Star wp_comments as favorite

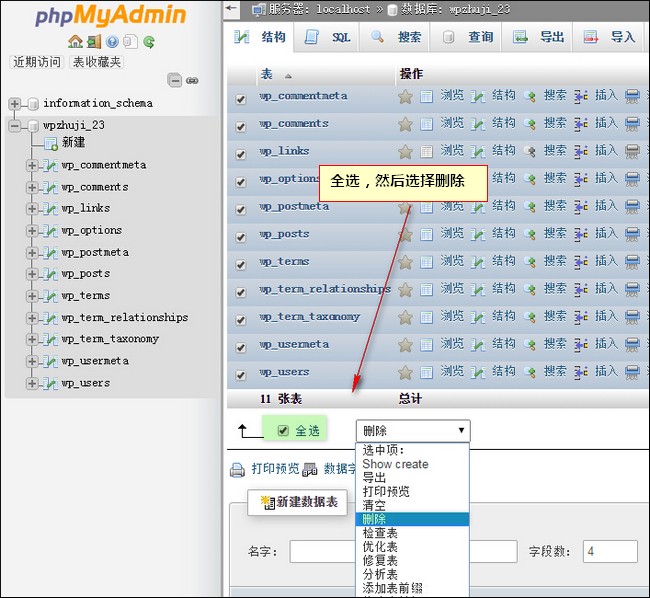coord(405,124)
